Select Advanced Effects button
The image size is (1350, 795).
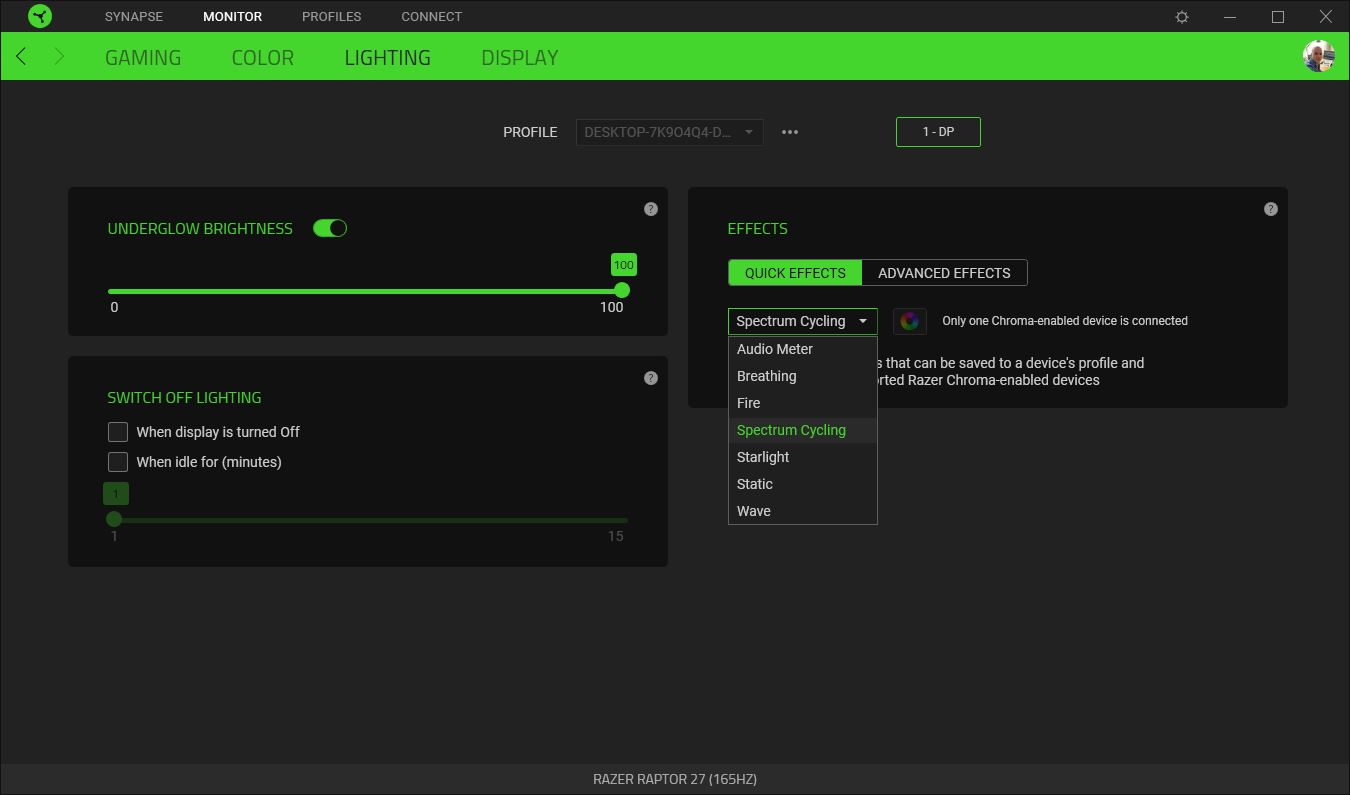click(944, 273)
